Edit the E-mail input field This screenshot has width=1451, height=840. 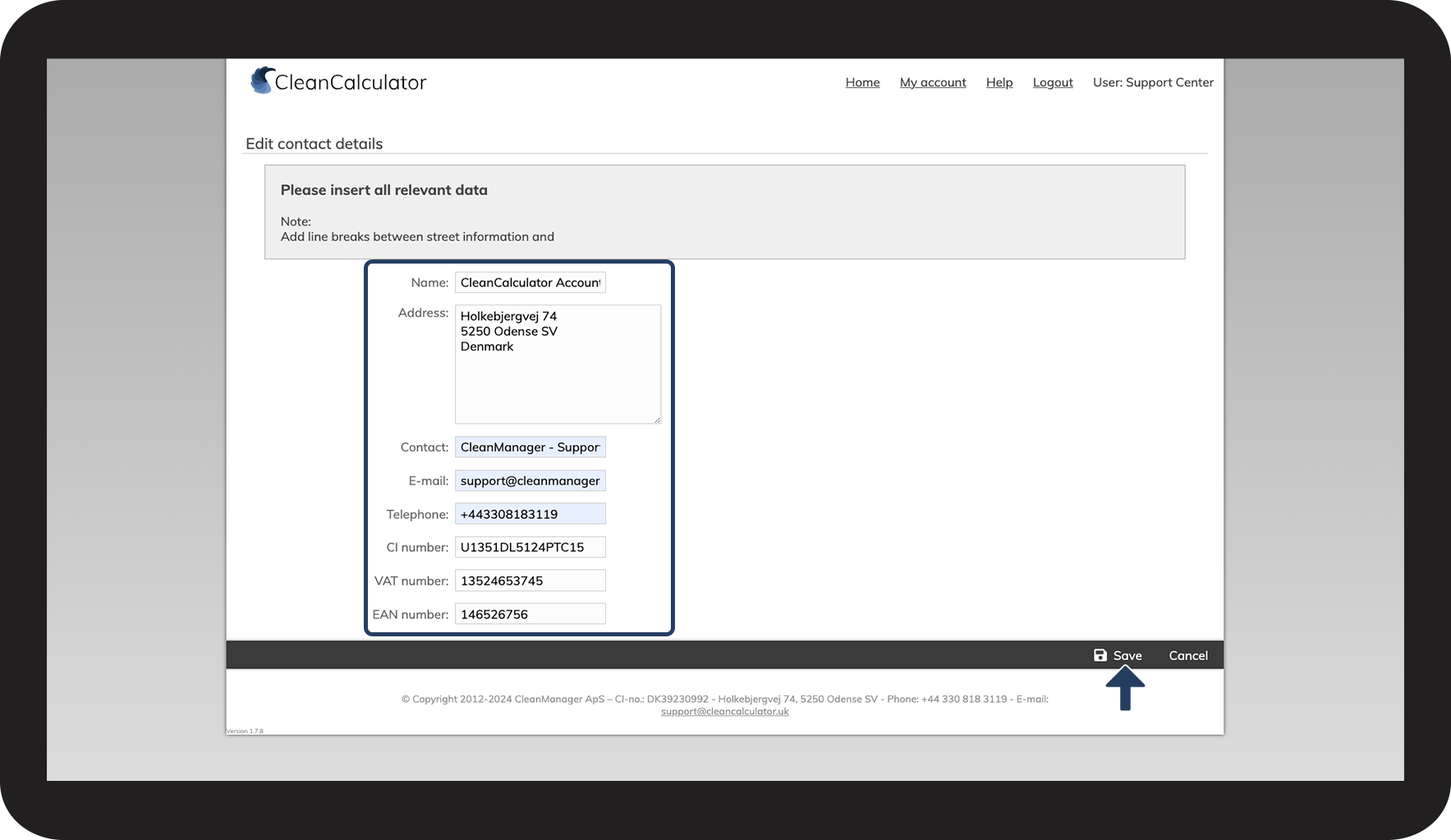pos(530,480)
